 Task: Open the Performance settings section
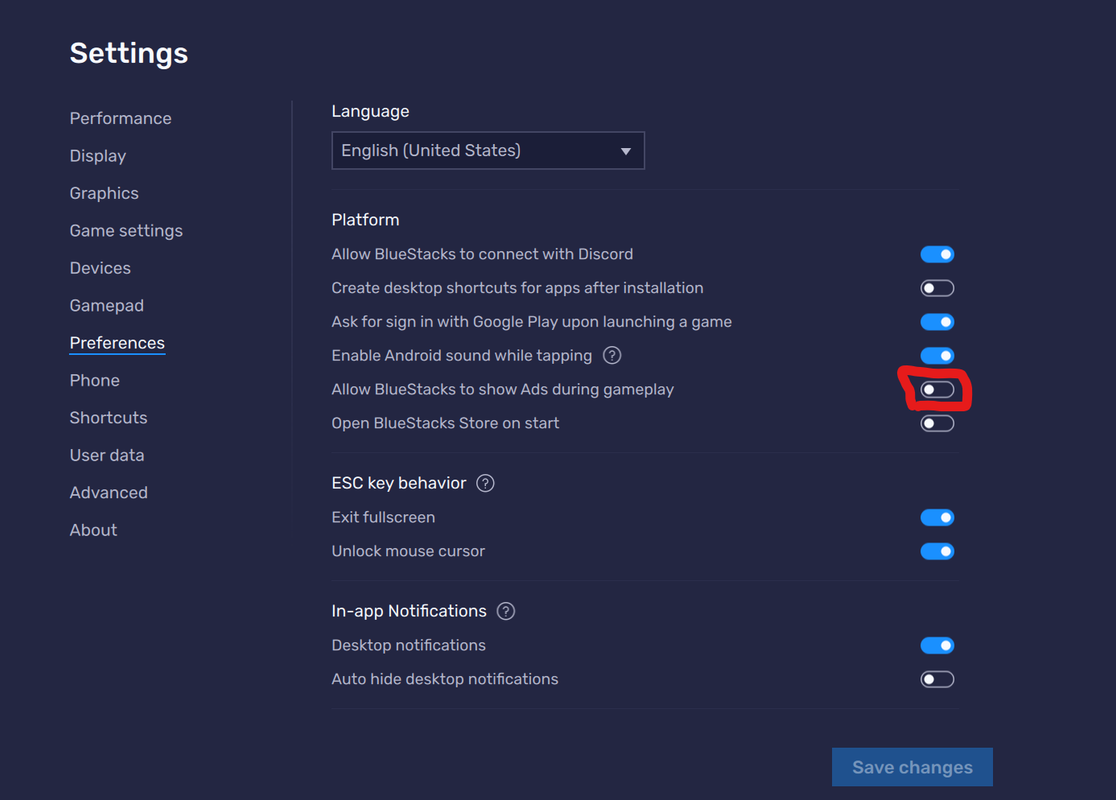(x=120, y=118)
